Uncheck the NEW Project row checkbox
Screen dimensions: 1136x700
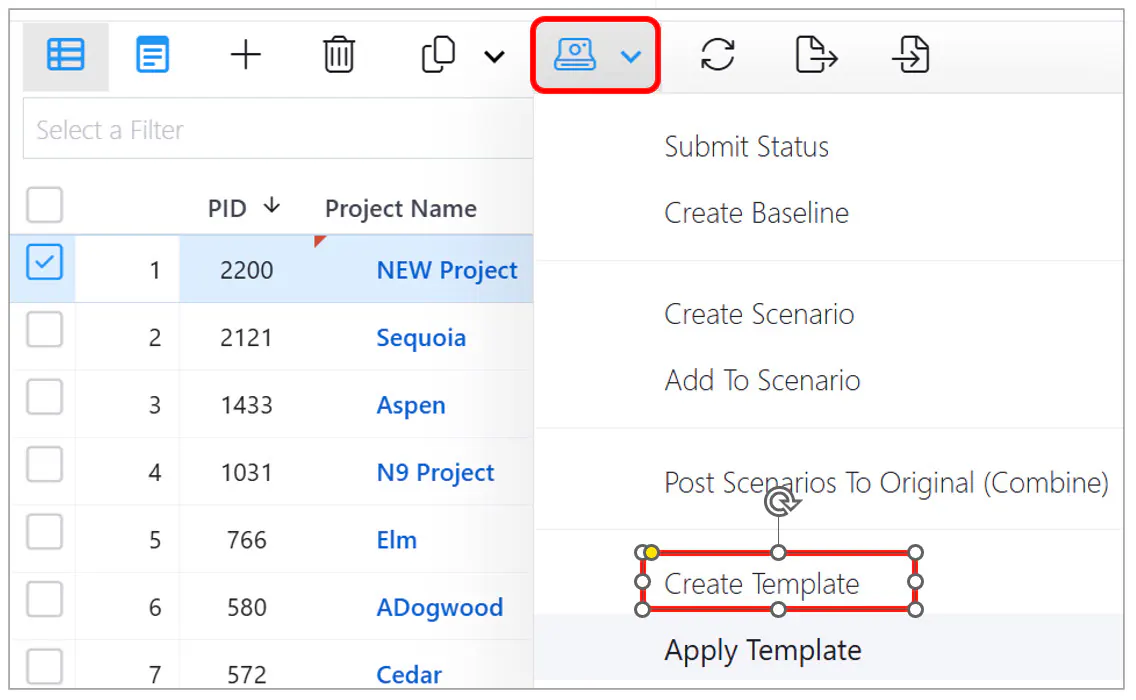44,262
